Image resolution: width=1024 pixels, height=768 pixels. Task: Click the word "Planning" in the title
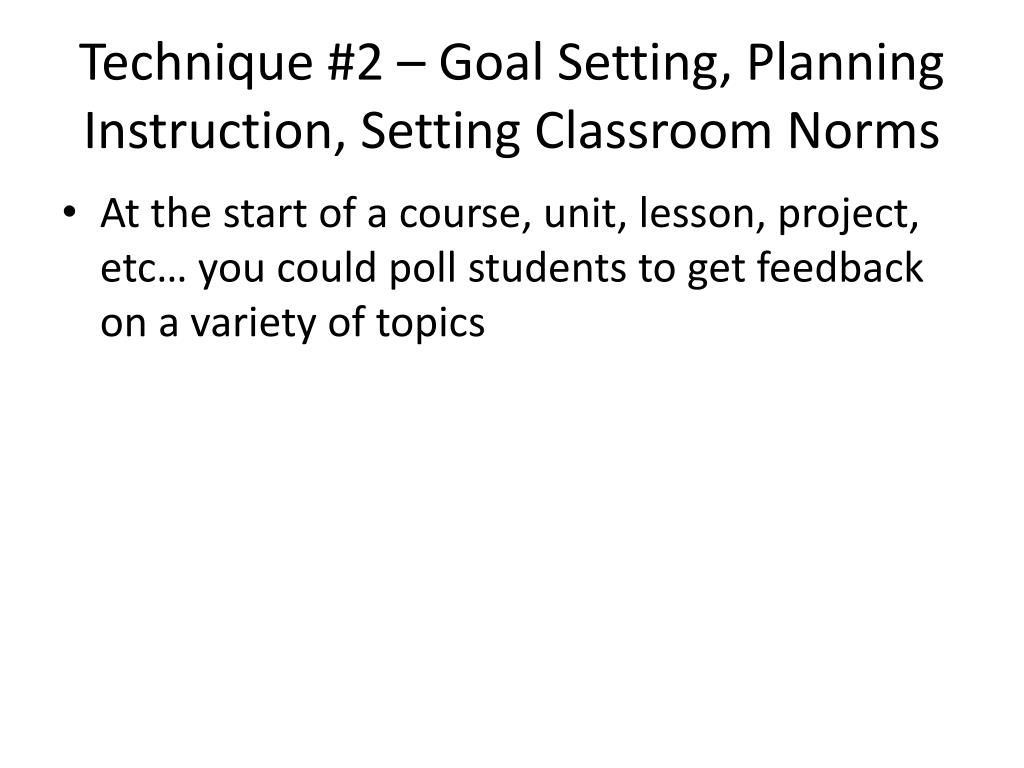(845, 63)
